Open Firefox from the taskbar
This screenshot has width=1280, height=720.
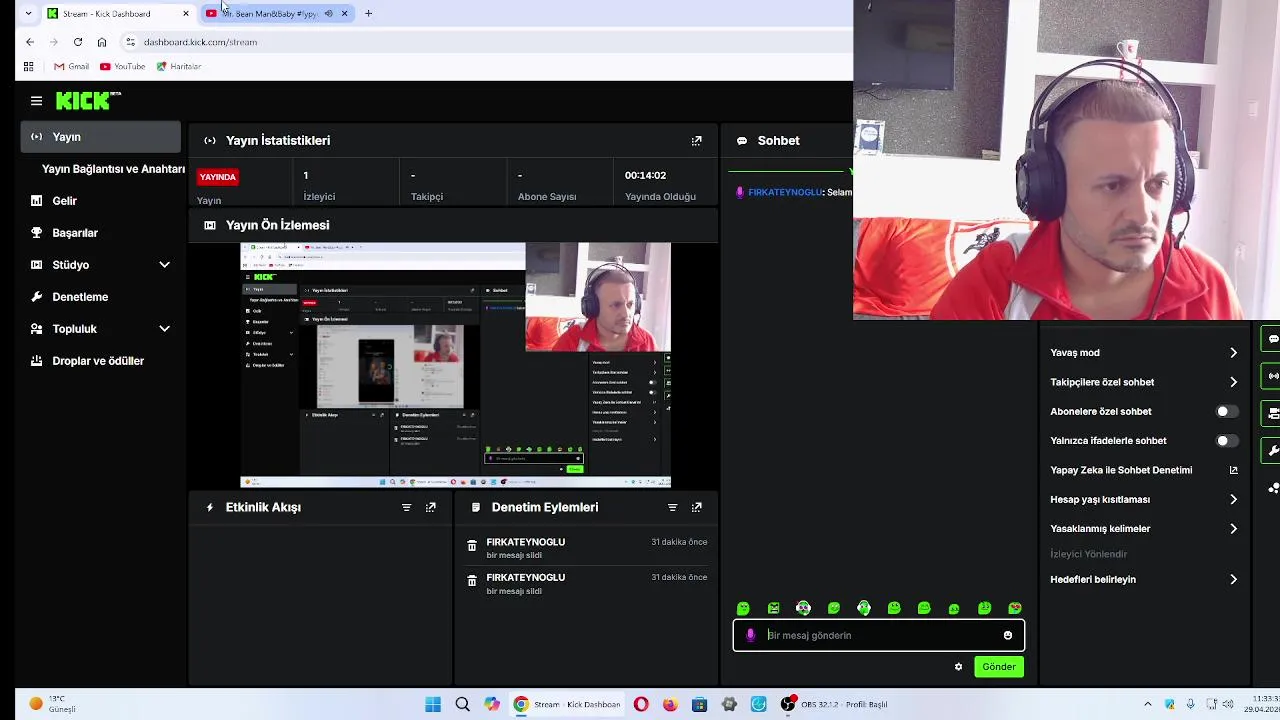[670, 704]
